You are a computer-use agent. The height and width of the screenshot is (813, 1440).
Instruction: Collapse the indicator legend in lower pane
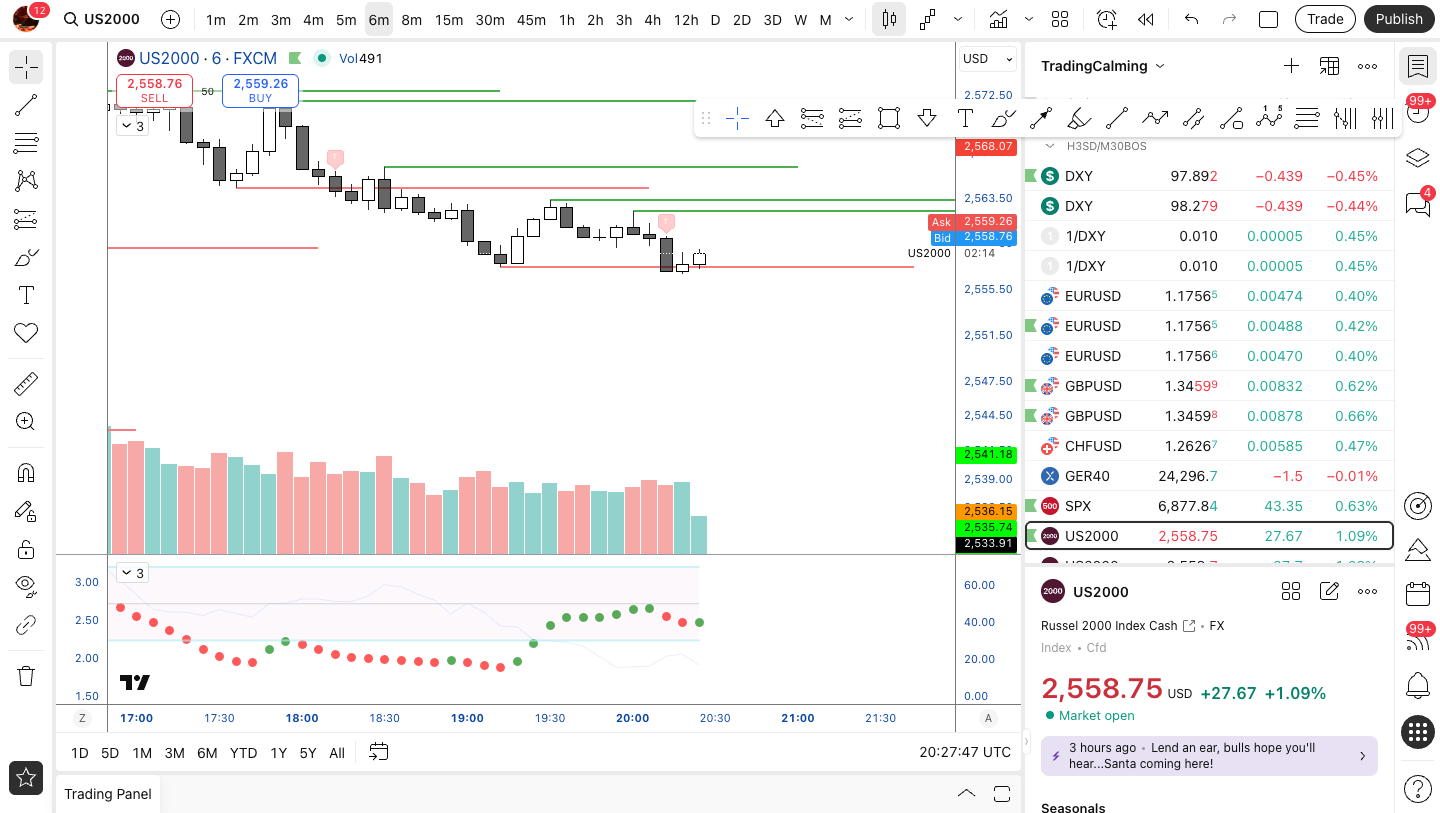[132, 573]
